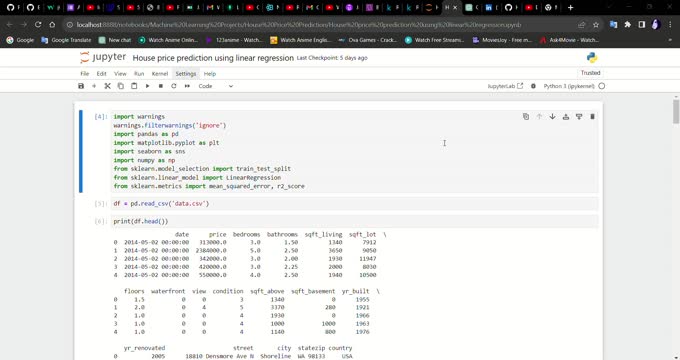Open the Google bookmark

tap(20, 40)
